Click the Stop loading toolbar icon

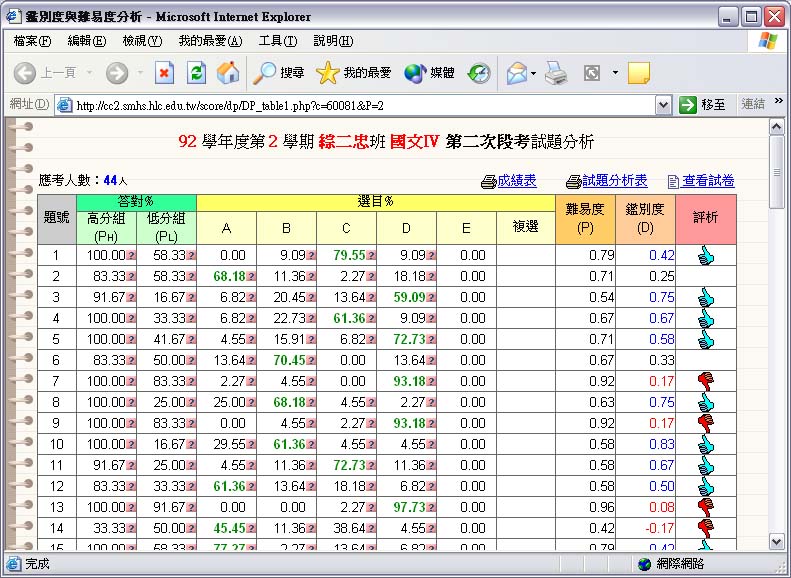tap(165, 73)
